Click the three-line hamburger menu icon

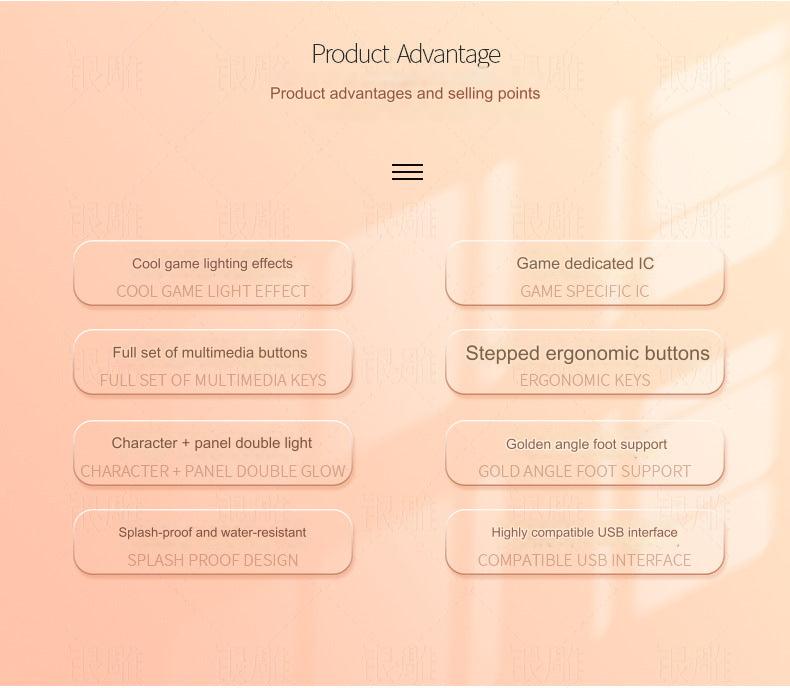pyautogui.click(x=407, y=172)
